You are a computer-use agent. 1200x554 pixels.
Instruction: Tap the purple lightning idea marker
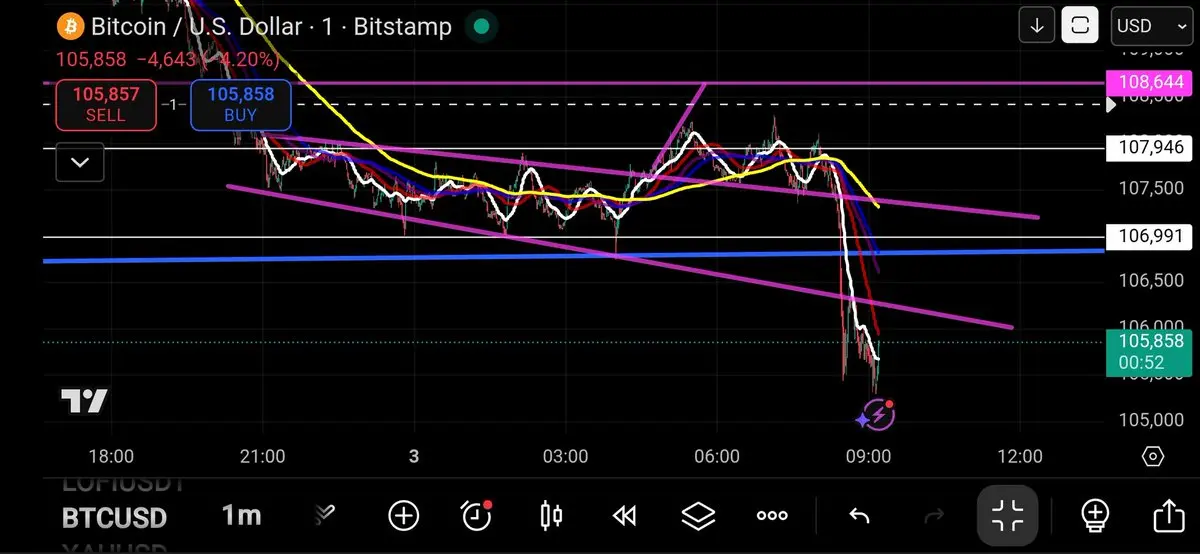878,413
